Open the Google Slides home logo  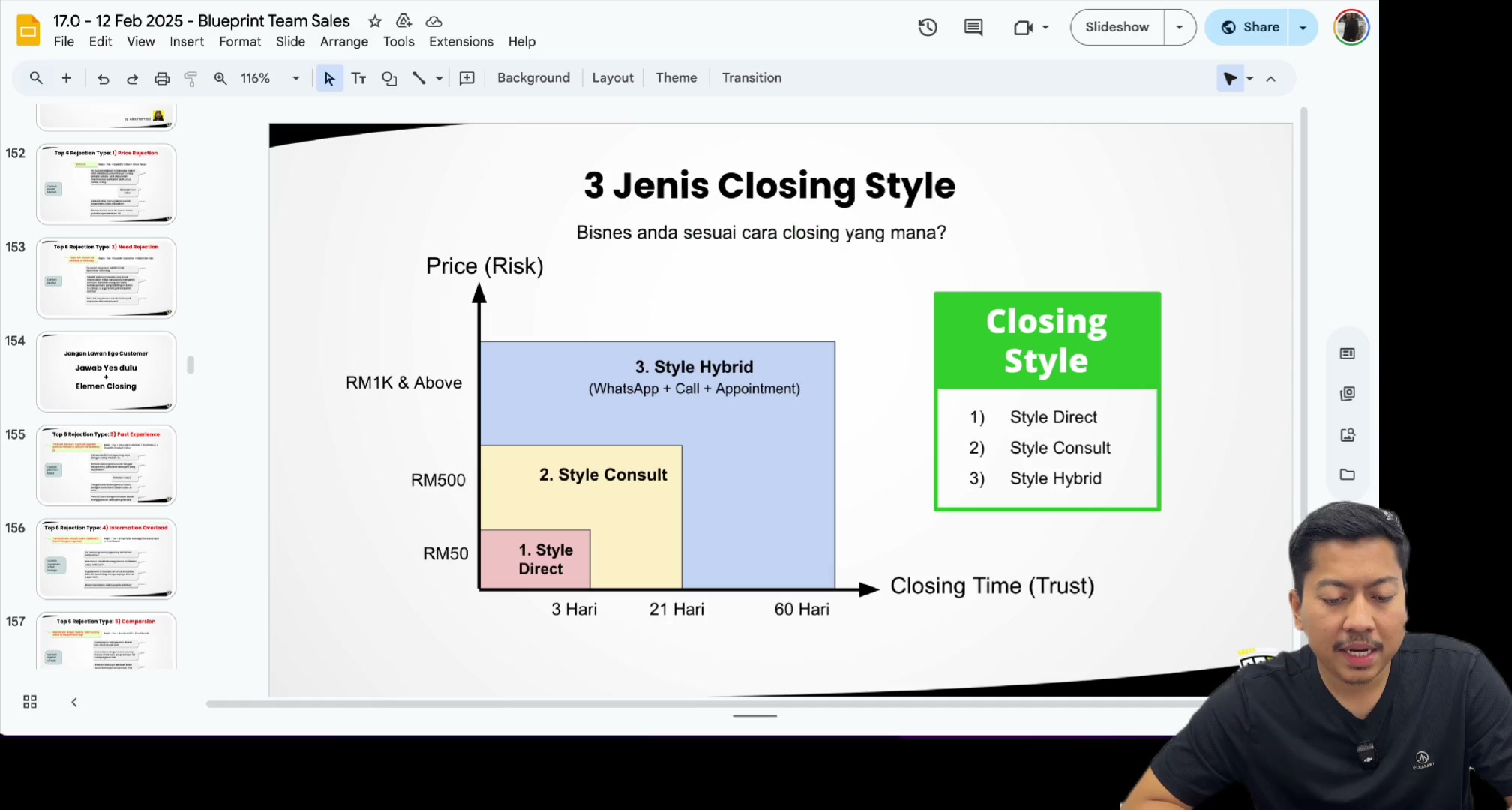click(x=28, y=31)
